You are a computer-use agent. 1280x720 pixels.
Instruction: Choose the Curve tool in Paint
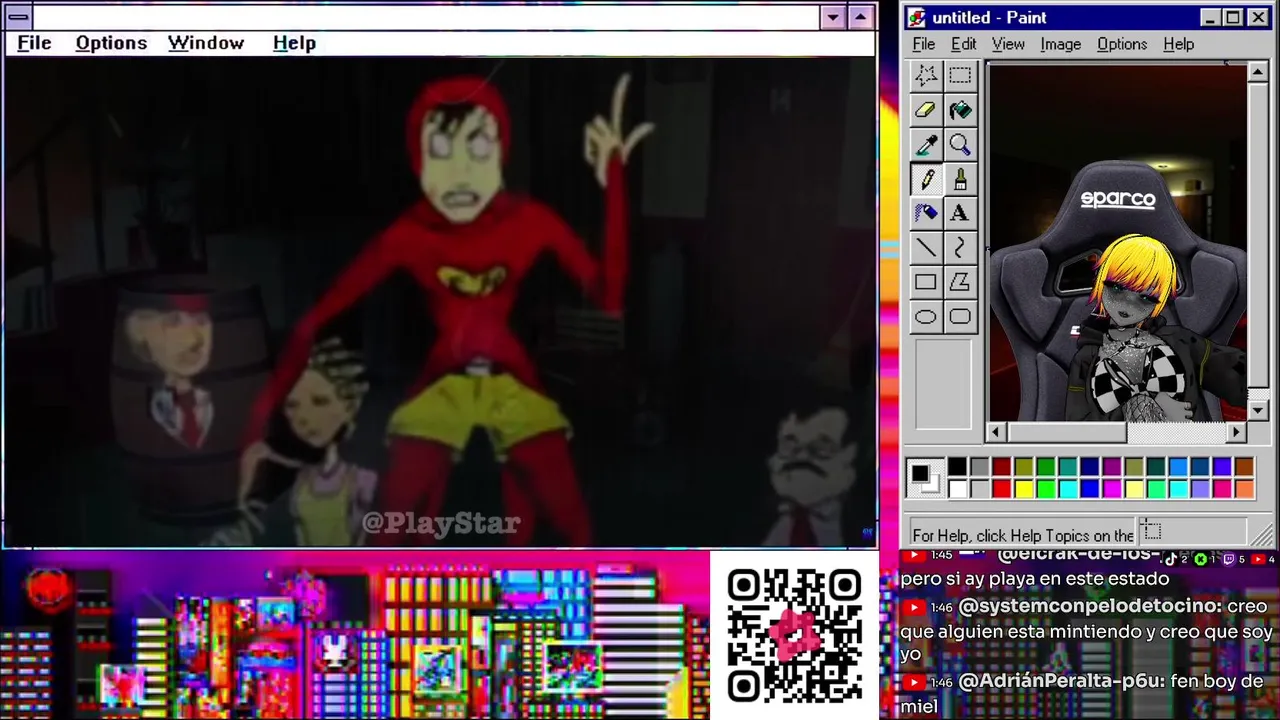[960, 247]
